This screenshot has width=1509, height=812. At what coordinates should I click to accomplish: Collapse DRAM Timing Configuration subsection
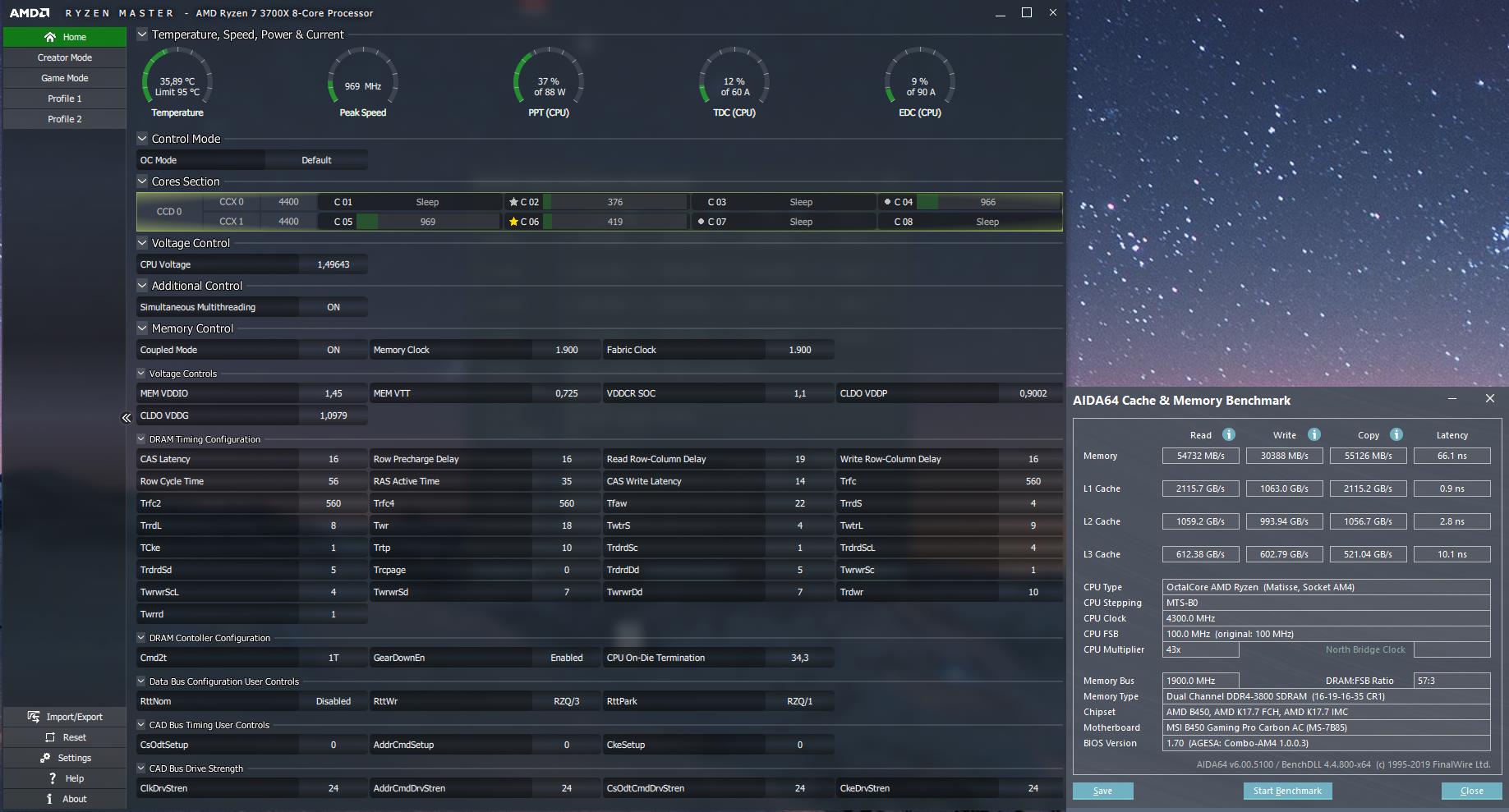click(x=141, y=439)
